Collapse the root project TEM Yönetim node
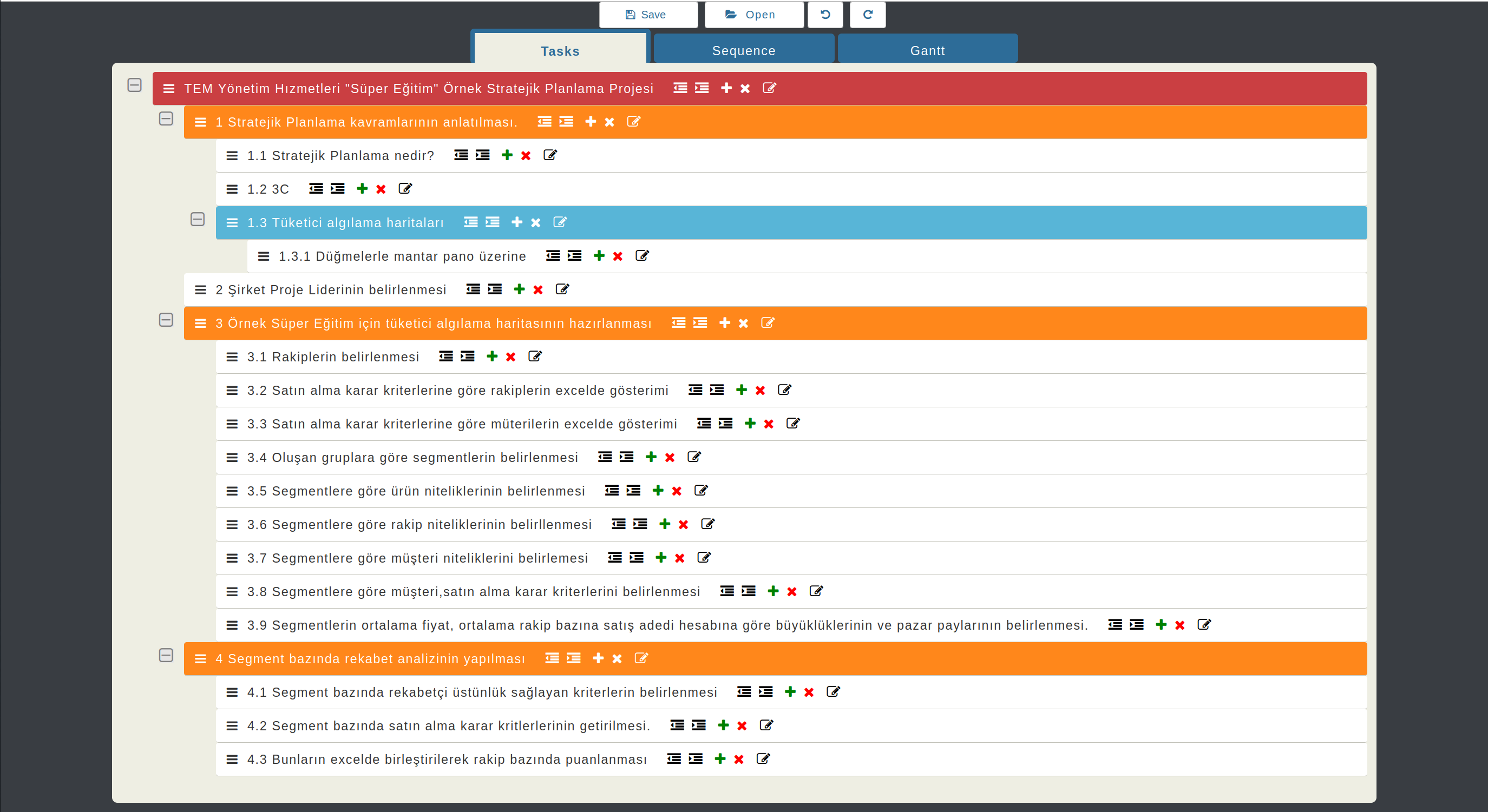 point(134,85)
